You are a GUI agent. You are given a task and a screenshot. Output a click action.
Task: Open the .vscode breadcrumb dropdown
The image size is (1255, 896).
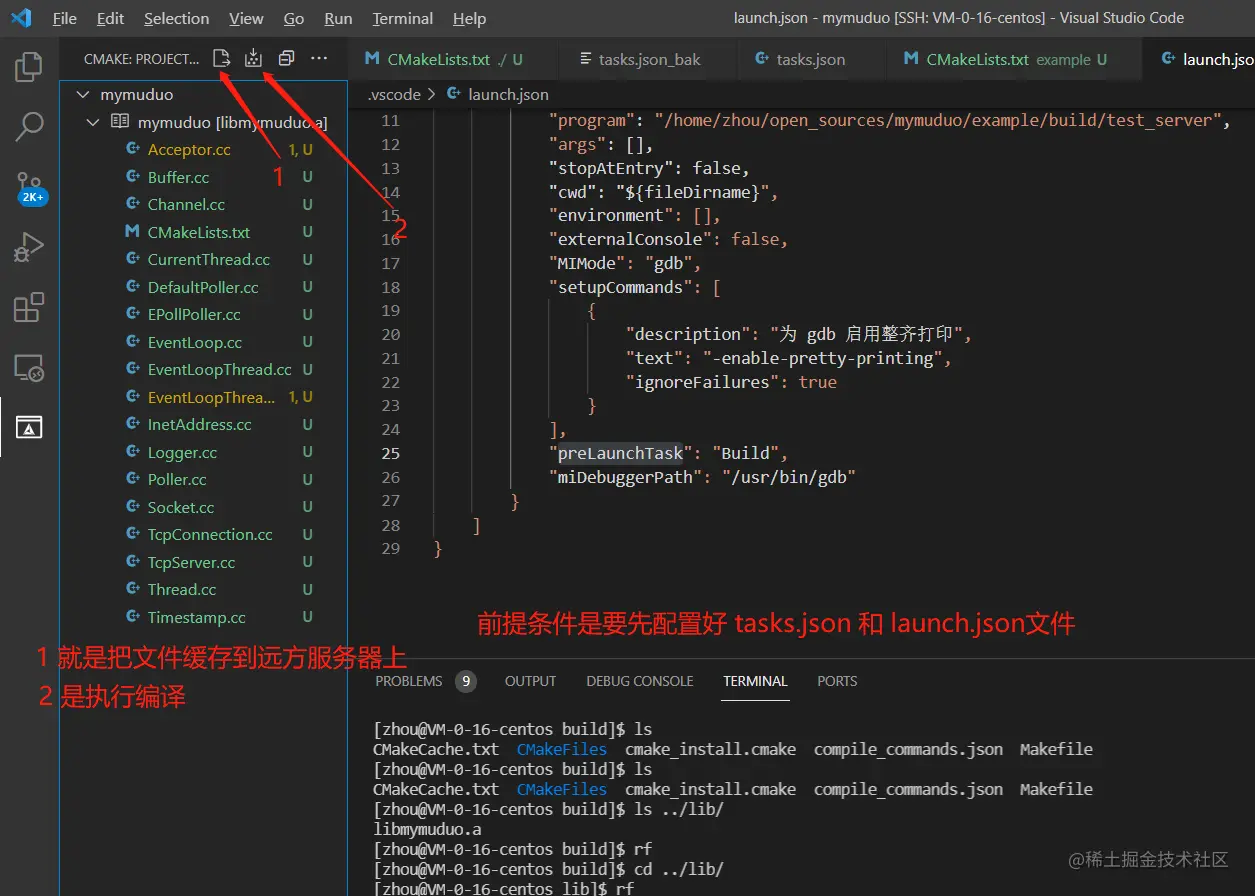(393, 94)
